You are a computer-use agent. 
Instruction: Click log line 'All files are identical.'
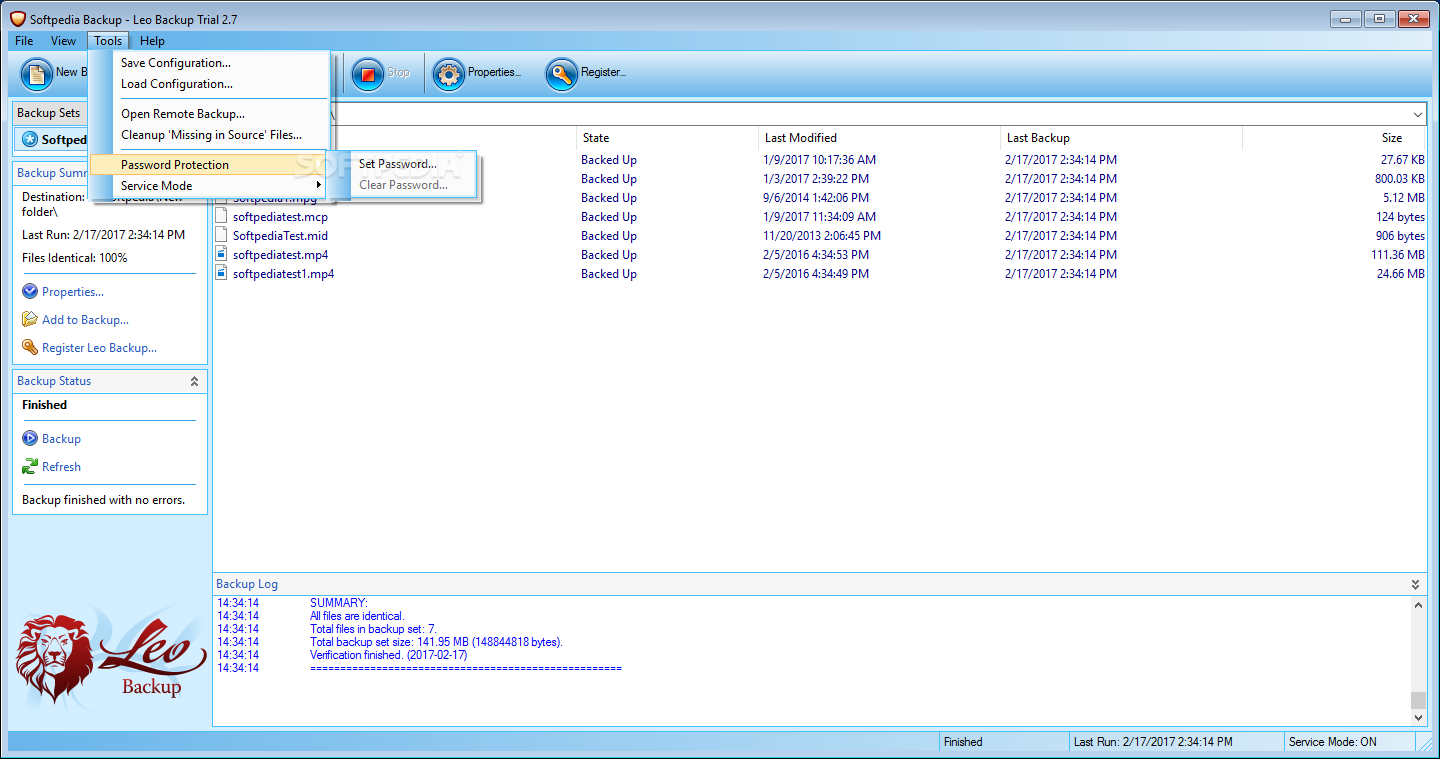tap(357, 616)
